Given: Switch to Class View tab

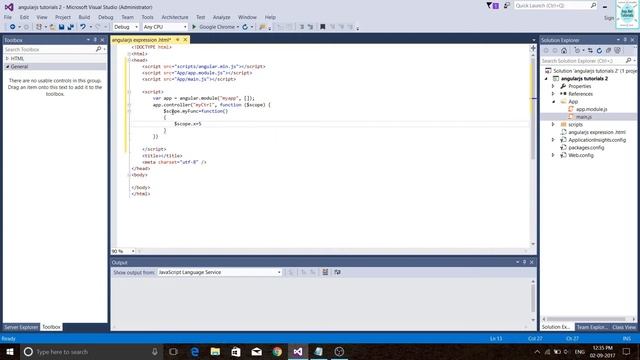Looking at the screenshot, I should tap(624, 327).
